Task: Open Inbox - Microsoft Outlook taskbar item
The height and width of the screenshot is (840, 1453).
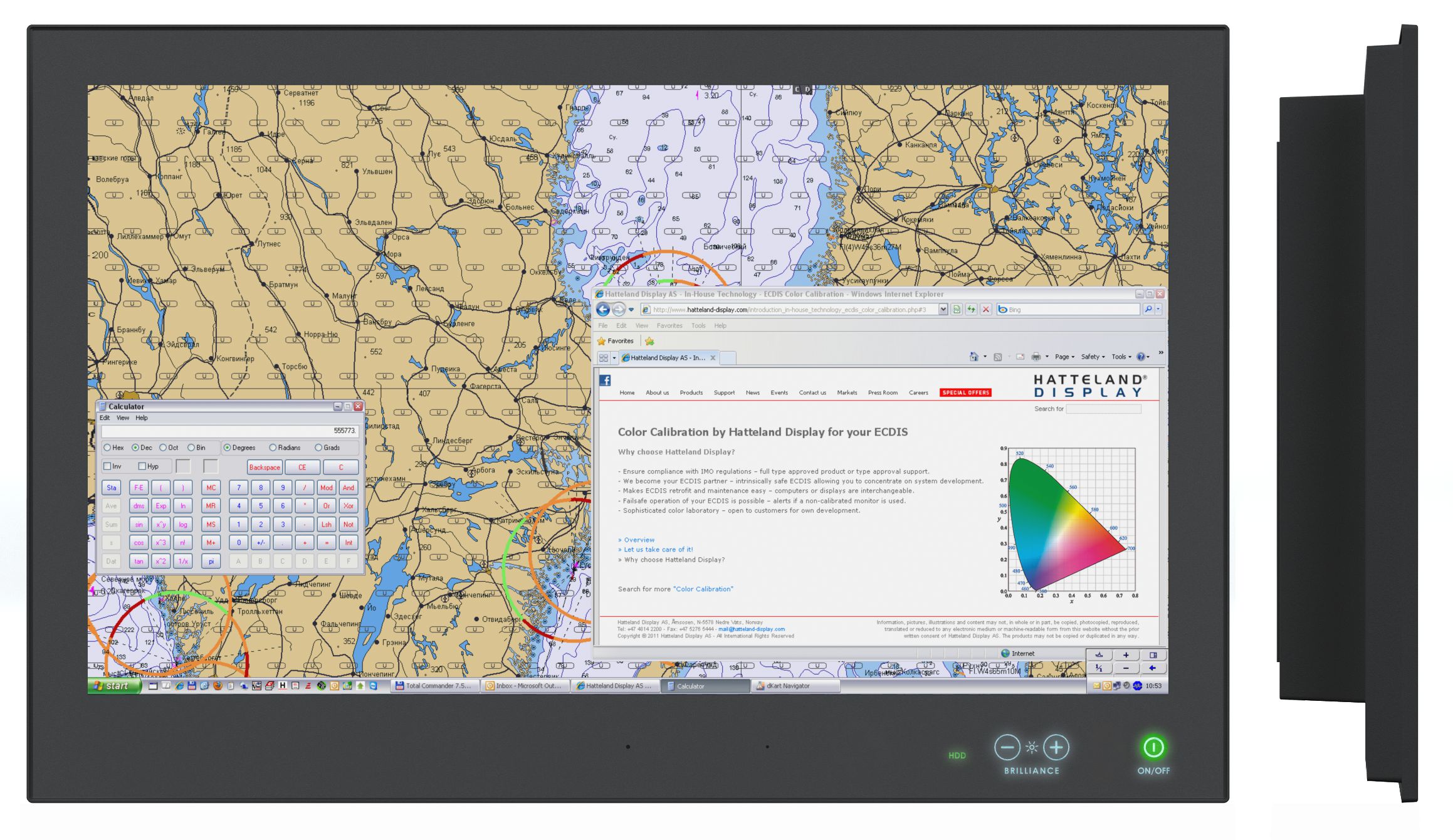Action: [x=525, y=686]
